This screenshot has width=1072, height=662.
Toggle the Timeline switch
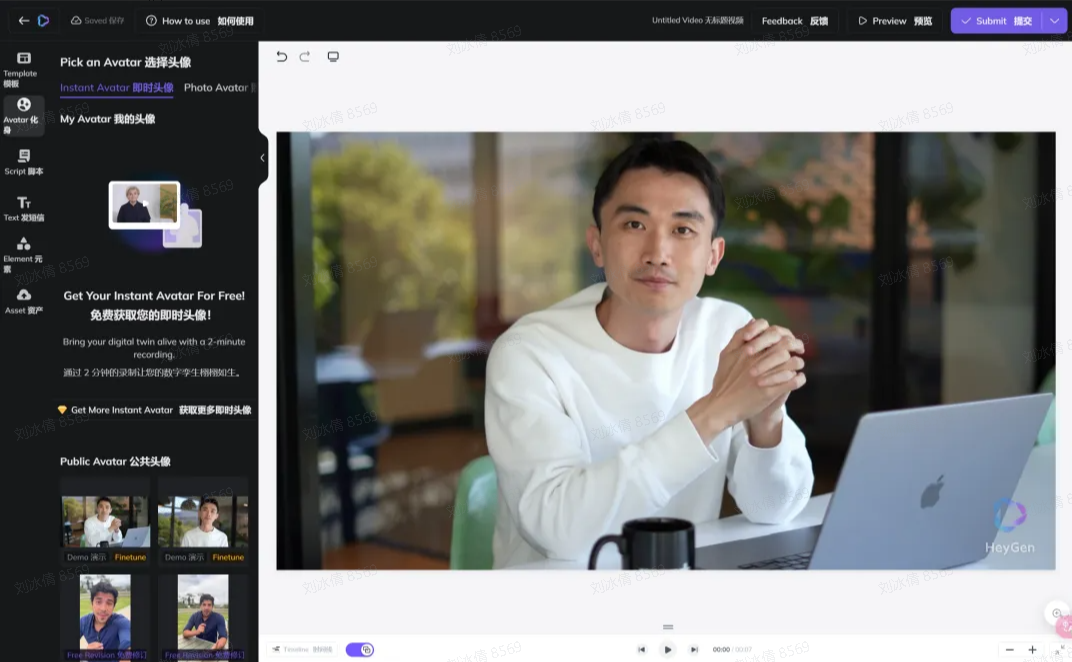point(359,649)
